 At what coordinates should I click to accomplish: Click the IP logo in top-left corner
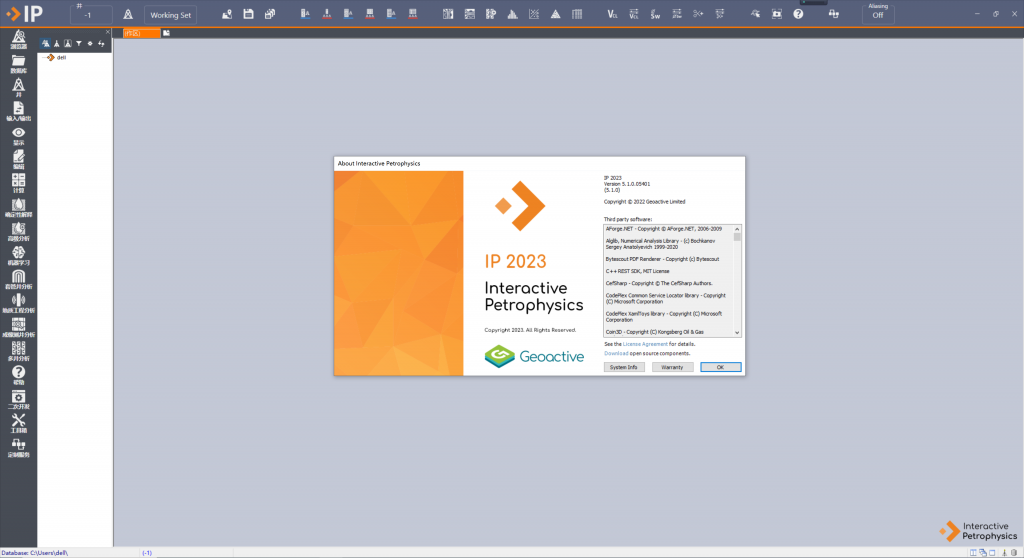tap(24, 13)
